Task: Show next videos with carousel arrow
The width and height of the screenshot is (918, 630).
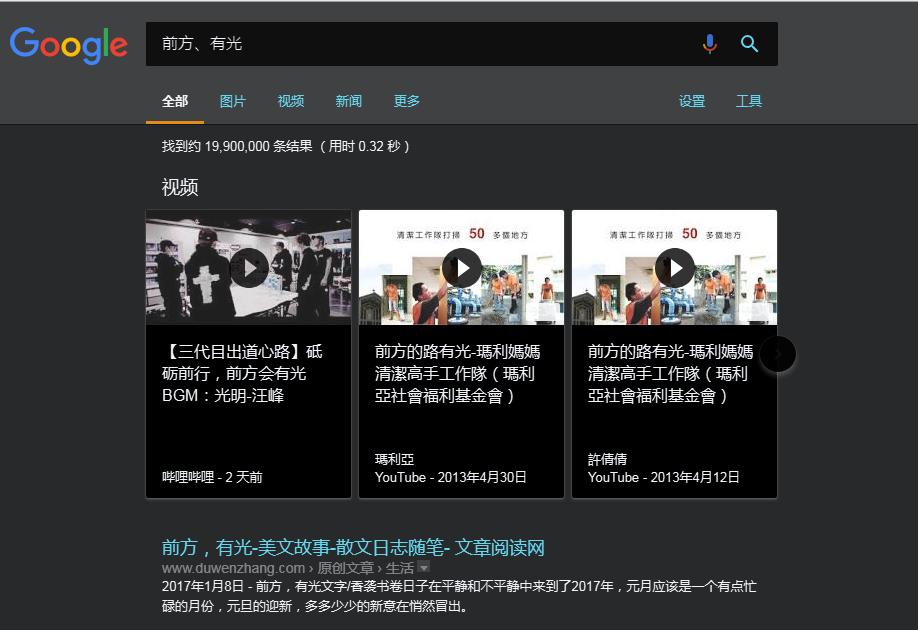Action: pos(778,354)
